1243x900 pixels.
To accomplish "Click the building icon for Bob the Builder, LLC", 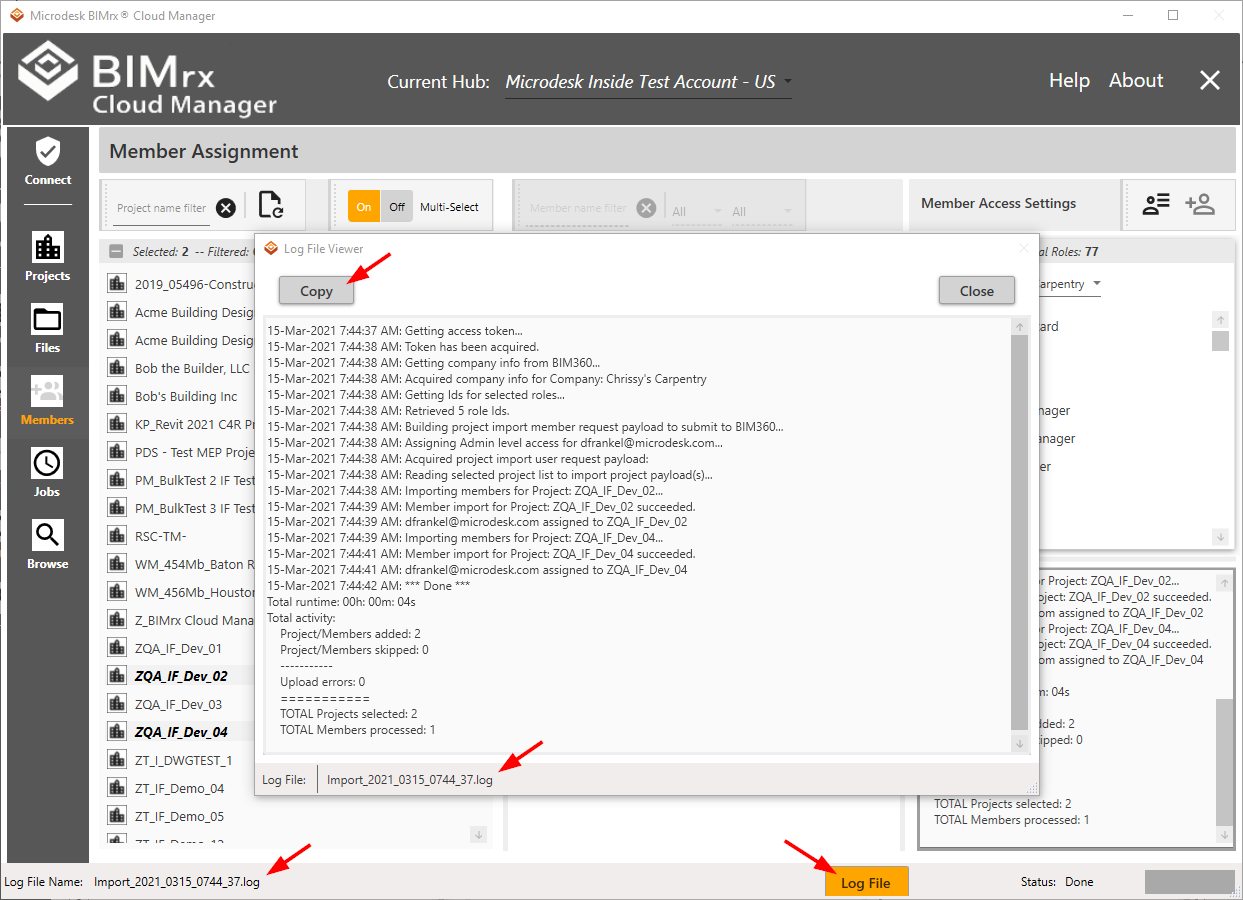I will click(x=117, y=368).
